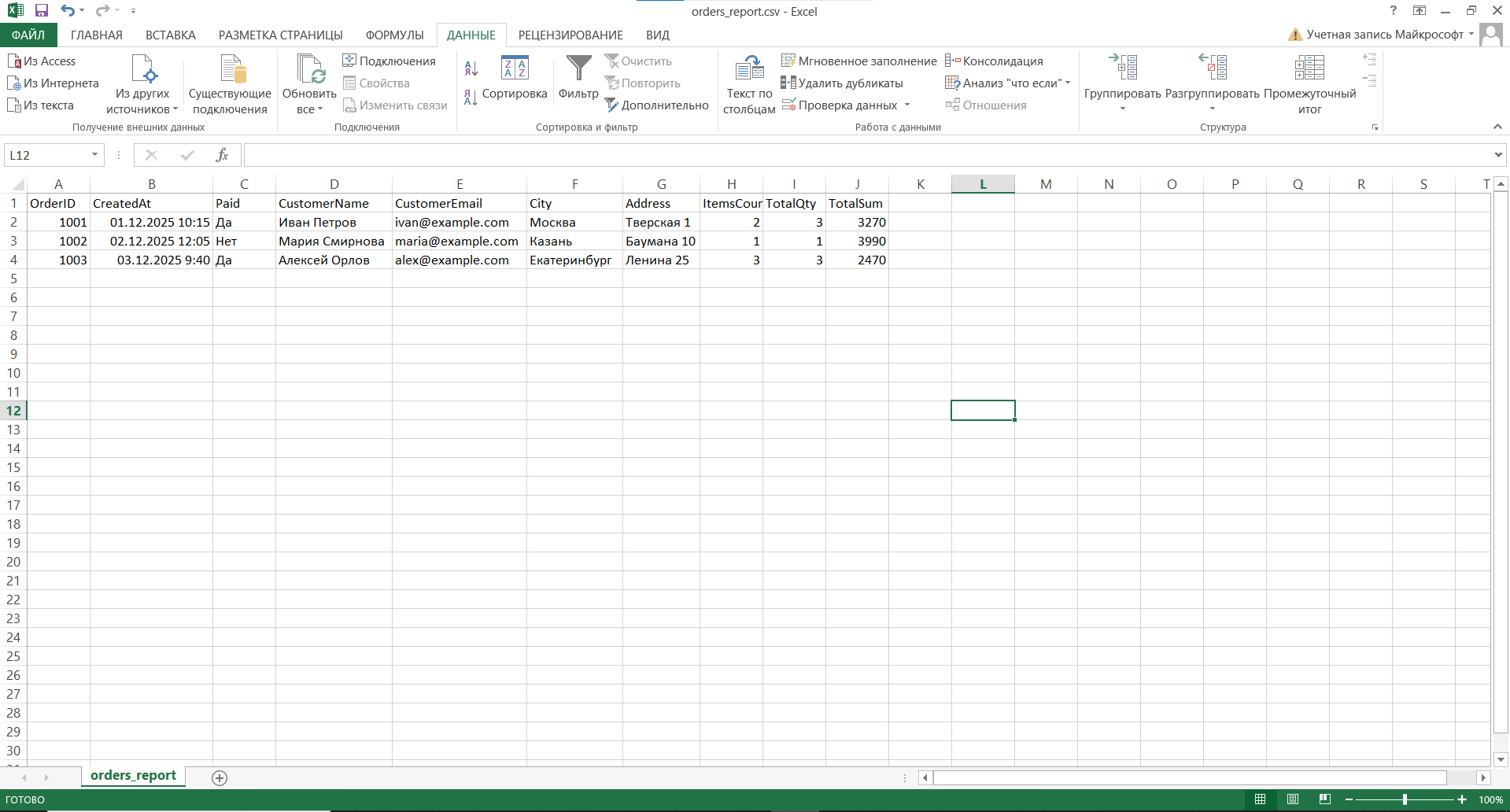Image resolution: width=1510 pixels, height=812 pixels.
Task: Zoom in with plus button
Action: point(1462,799)
